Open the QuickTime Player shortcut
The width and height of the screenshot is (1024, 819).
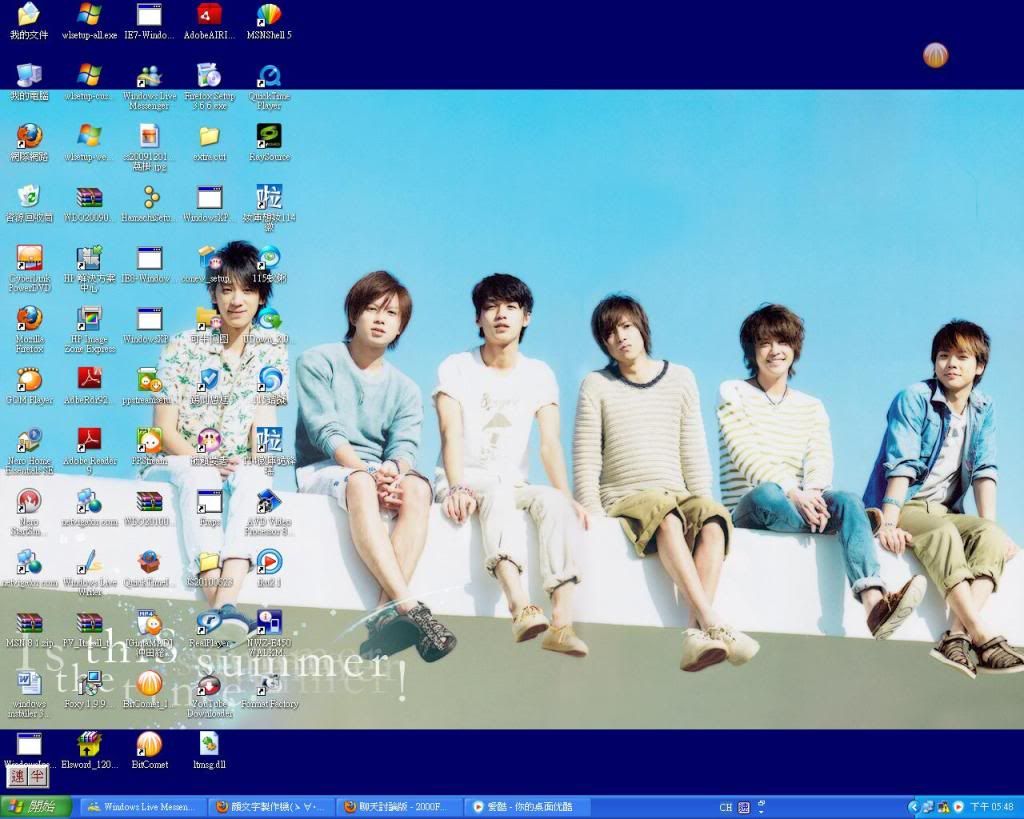coord(268,77)
